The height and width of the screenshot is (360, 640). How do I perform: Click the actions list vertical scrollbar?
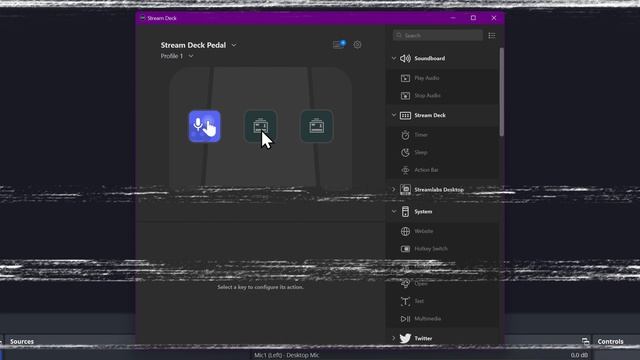pos(502,92)
